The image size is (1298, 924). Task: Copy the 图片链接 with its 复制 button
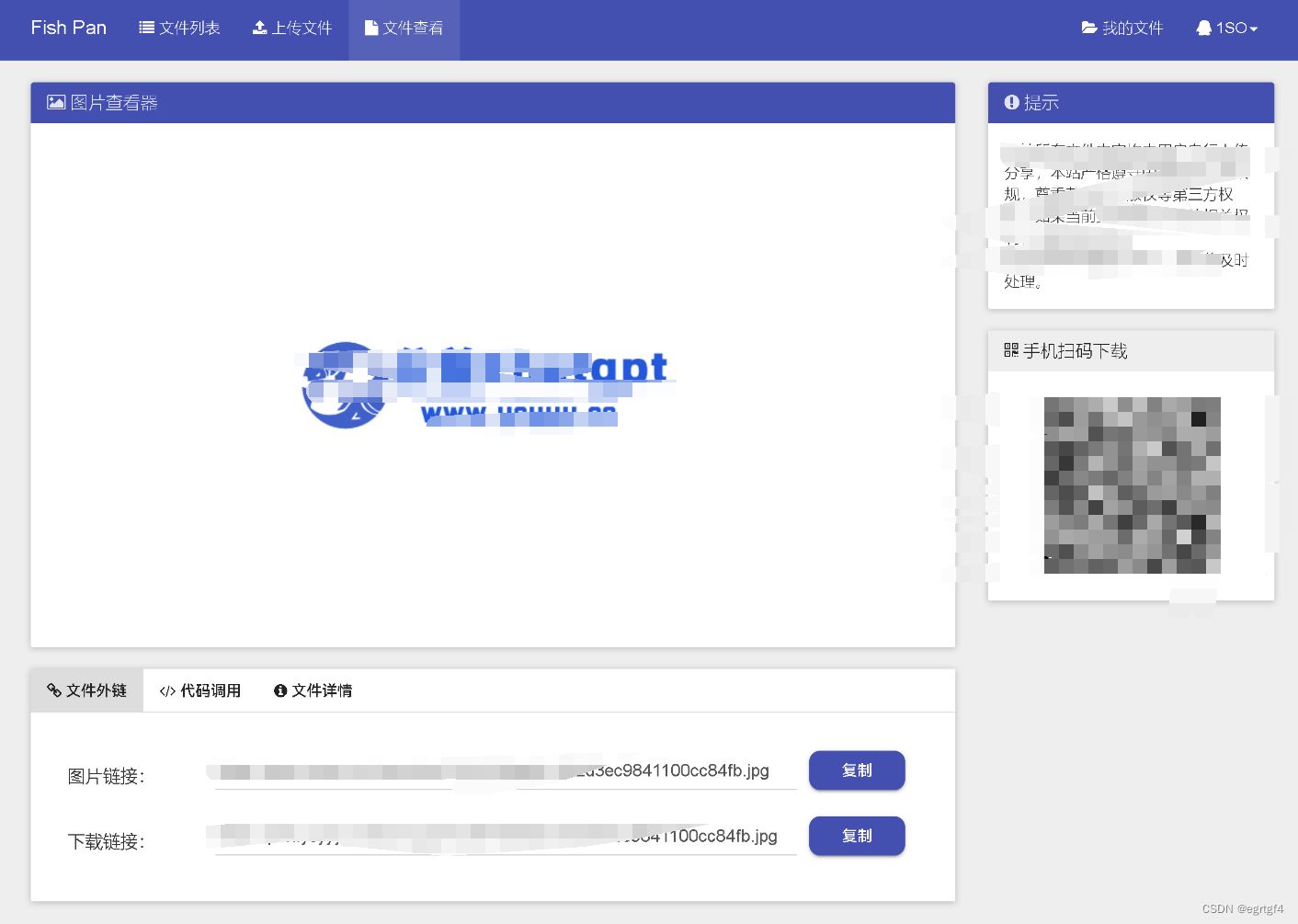coord(856,770)
